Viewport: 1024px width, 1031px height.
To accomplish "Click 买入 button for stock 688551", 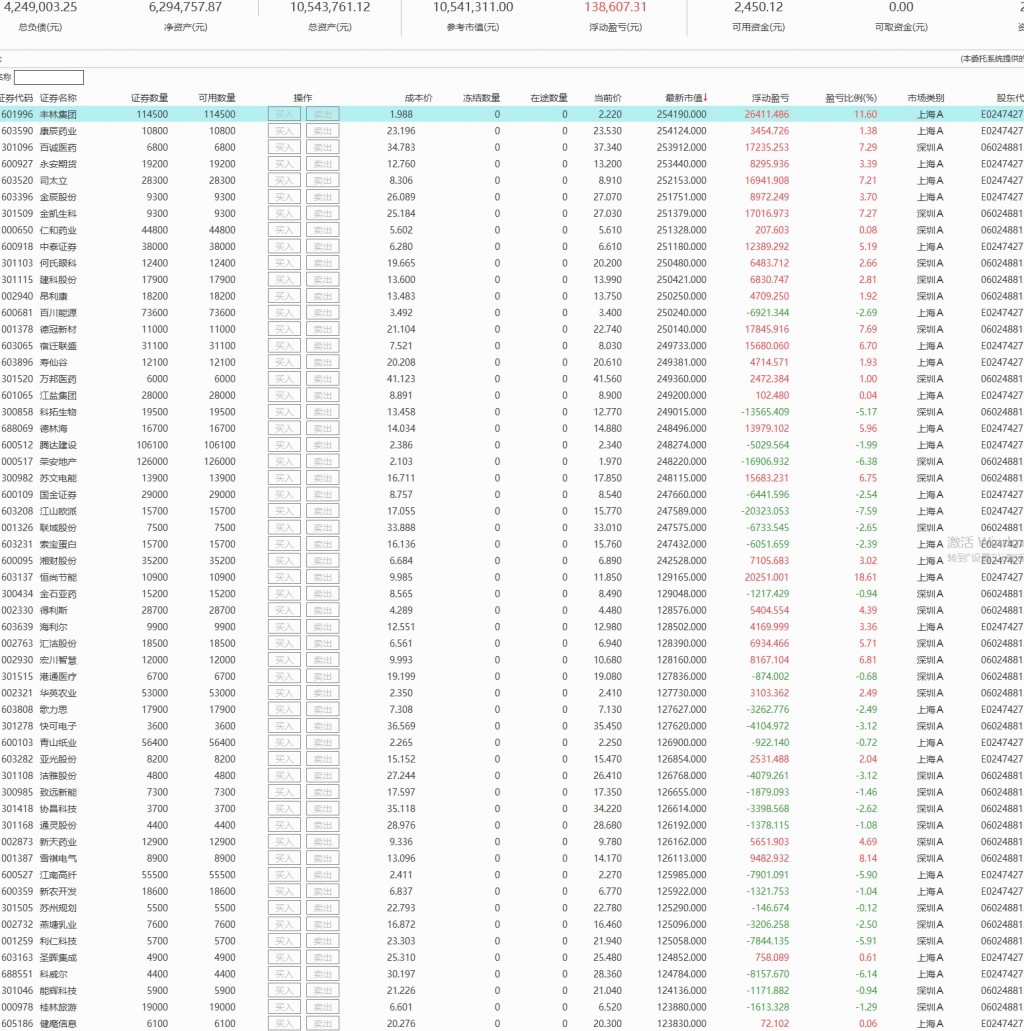I will (284, 974).
